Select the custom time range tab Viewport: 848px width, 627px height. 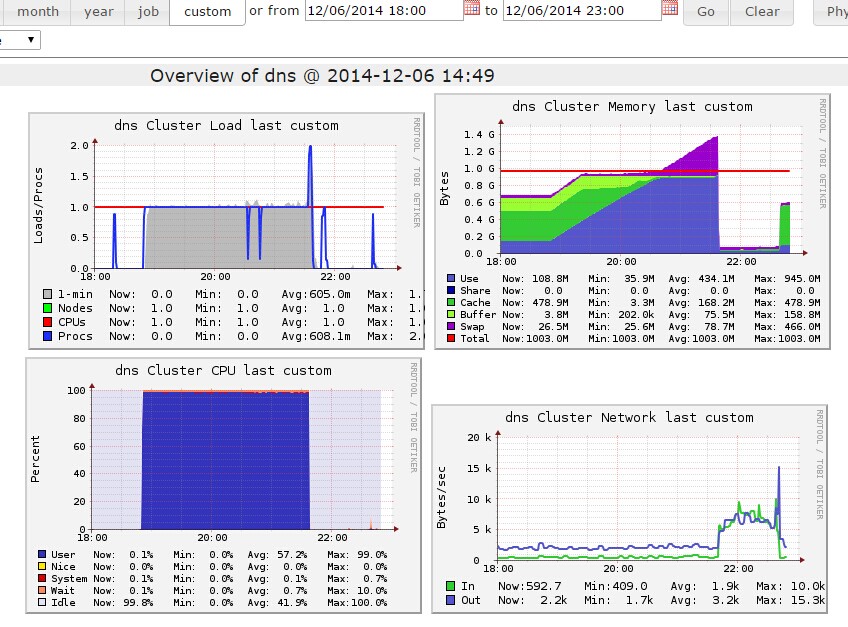207,12
